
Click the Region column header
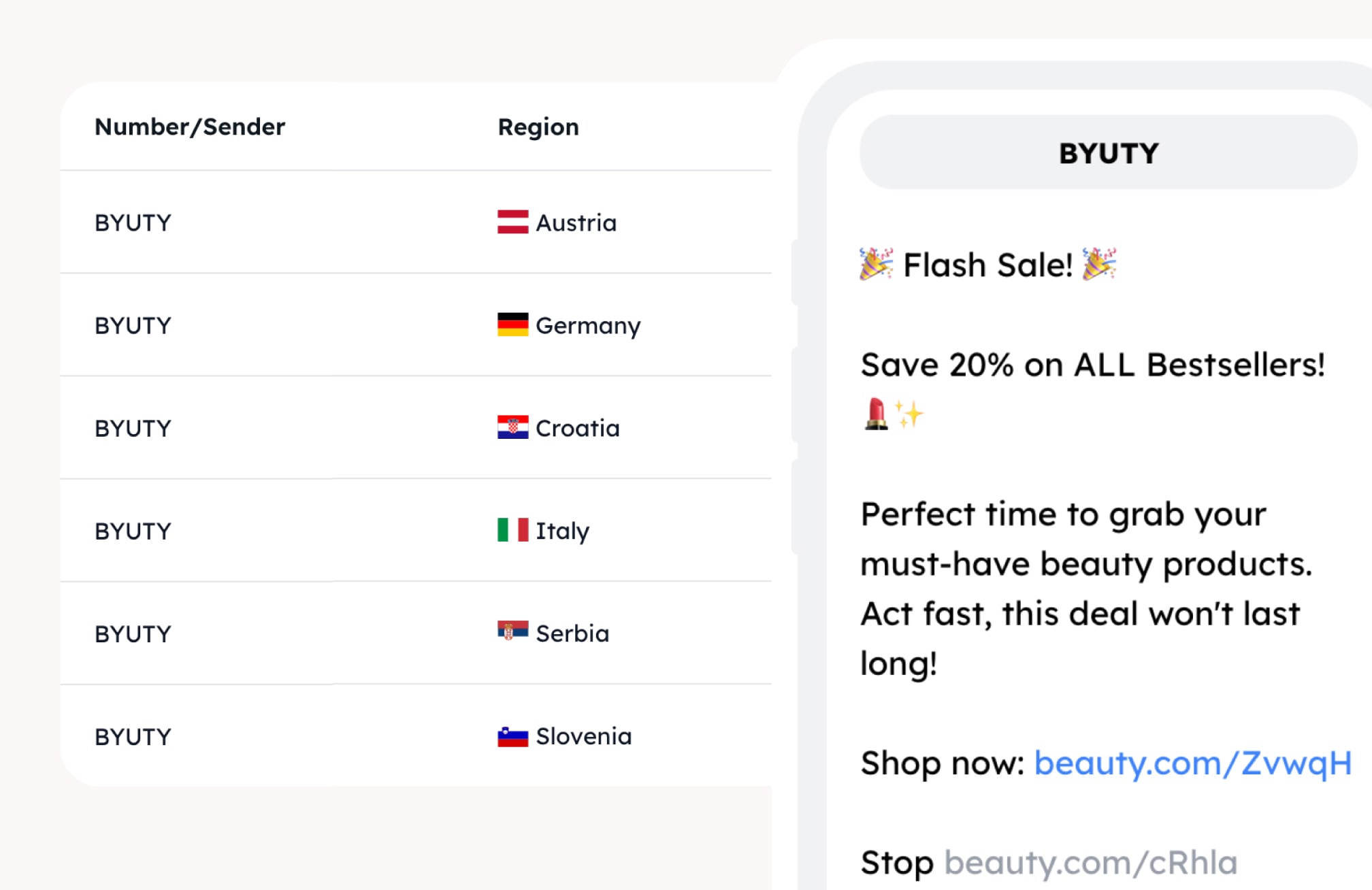(538, 127)
